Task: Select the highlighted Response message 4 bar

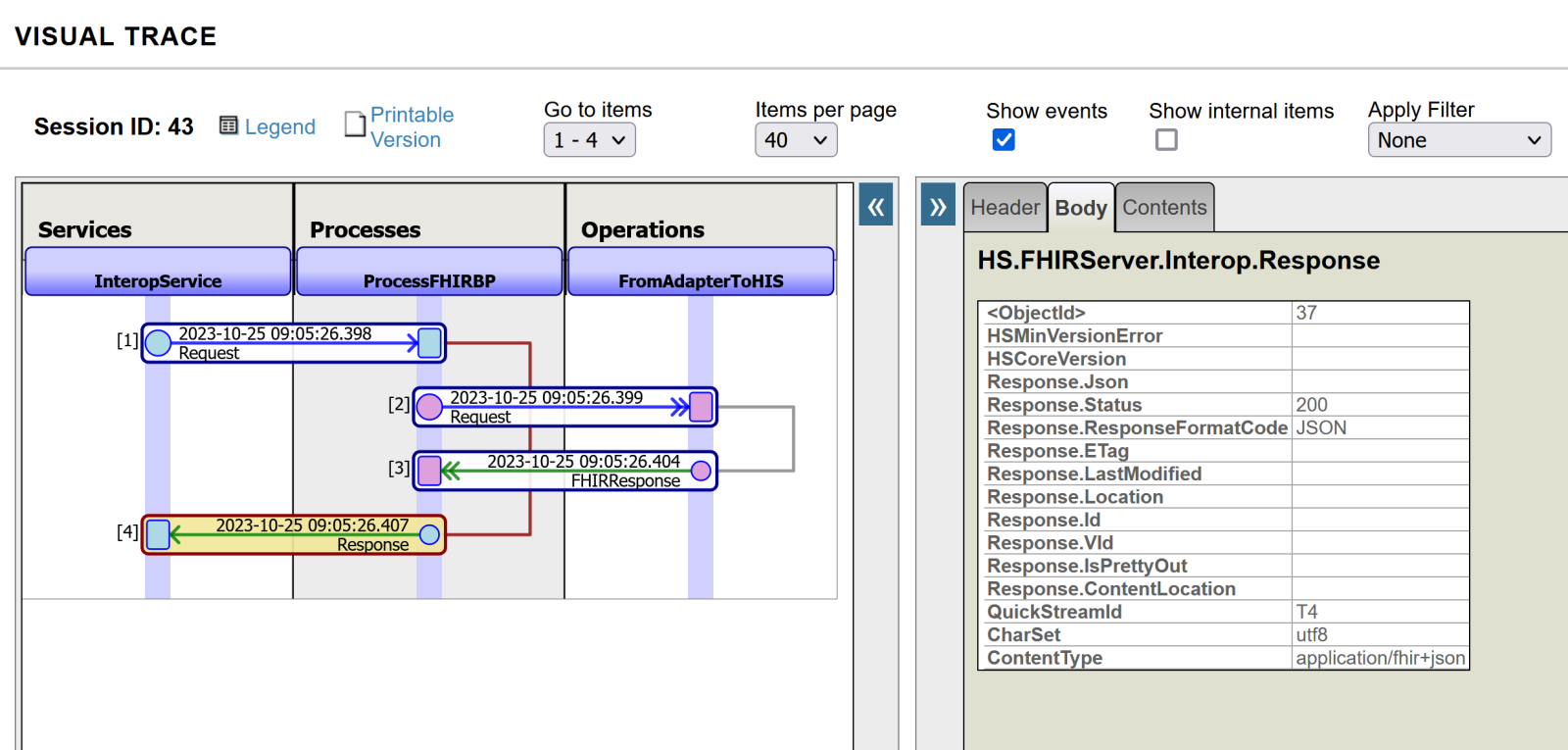Action: pyautogui.click(x=294, y=535)
